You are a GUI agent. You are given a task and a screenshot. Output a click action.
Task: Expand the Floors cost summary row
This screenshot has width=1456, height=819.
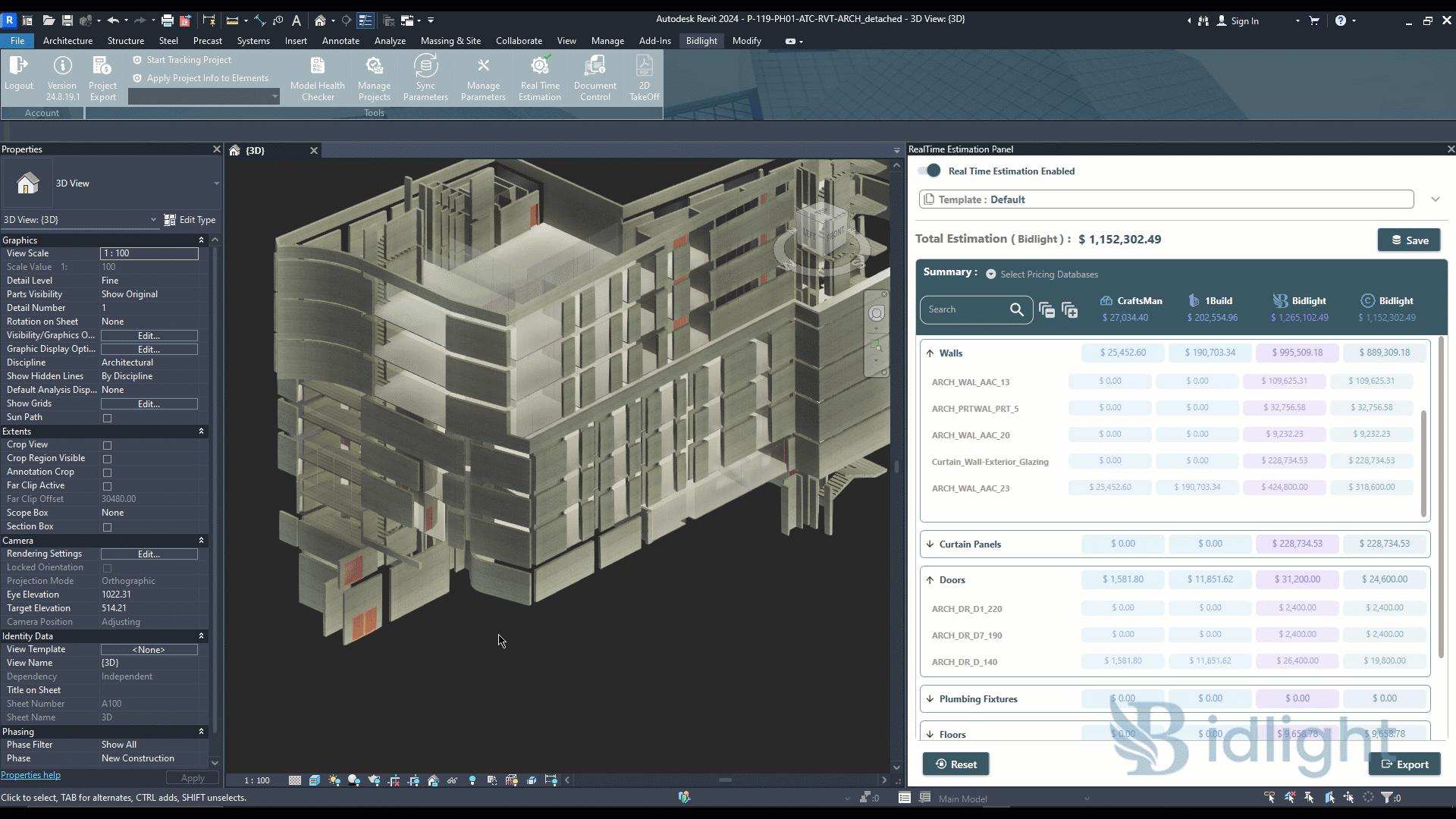[x=930, y=734]
